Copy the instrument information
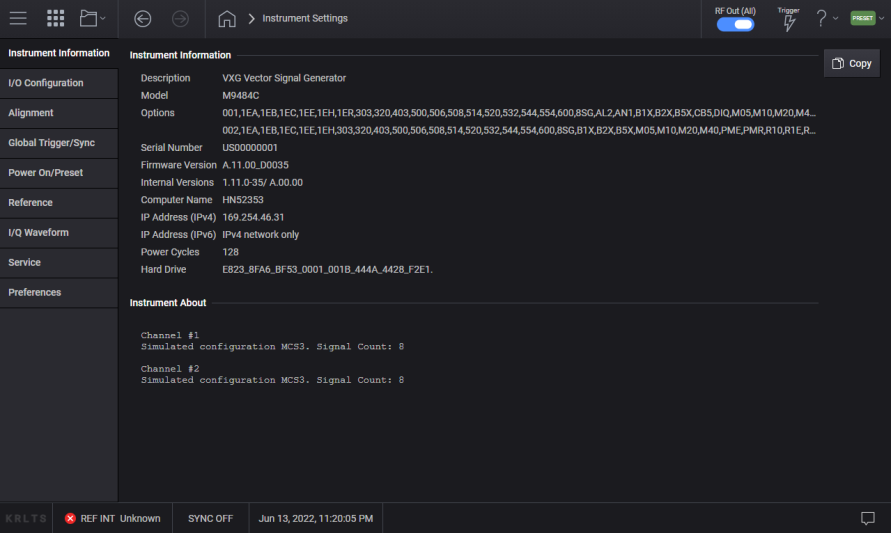891x533 pixels. pos(851,63)
